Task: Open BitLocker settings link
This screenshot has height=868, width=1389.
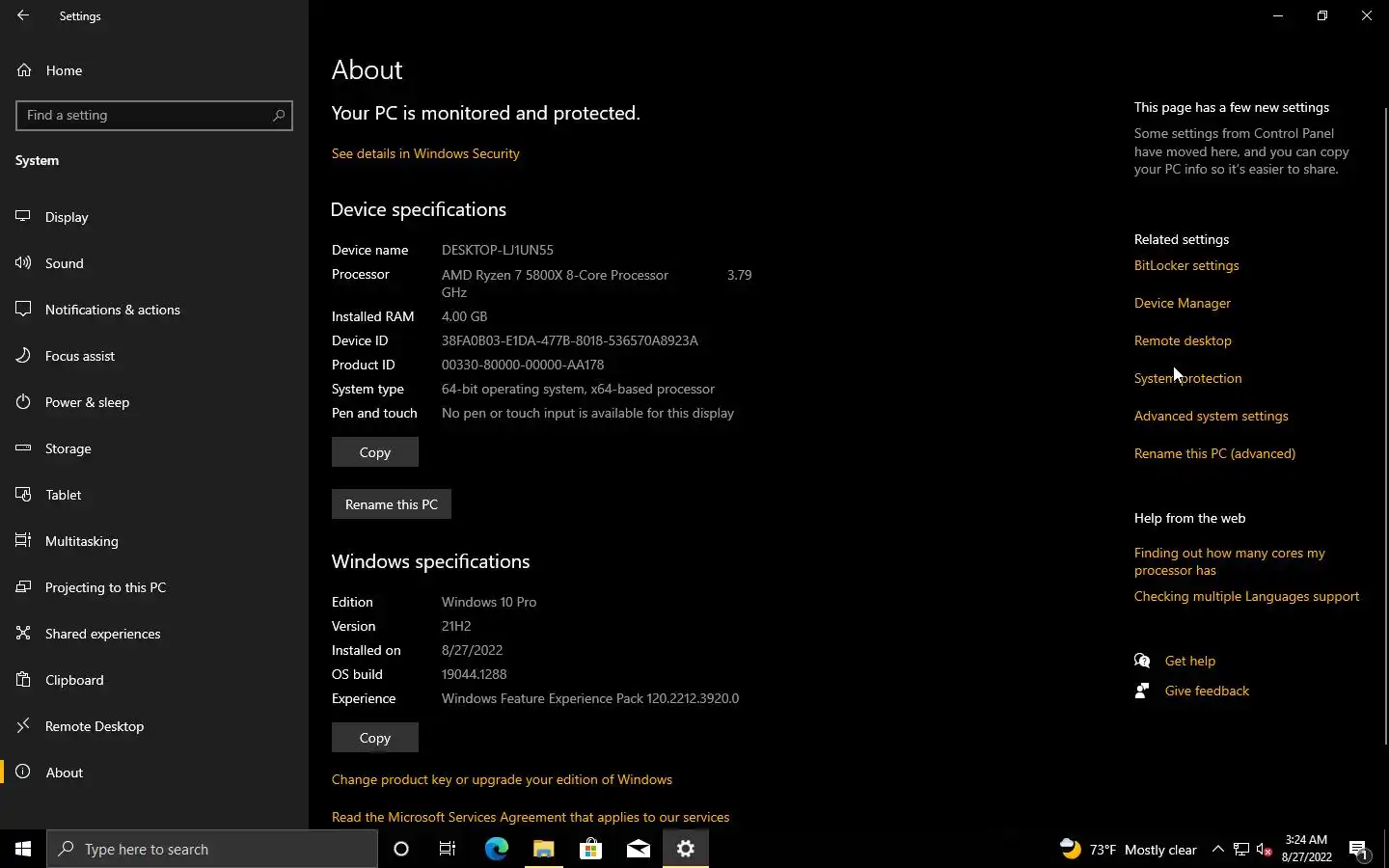Action: tap(1186, 265)
